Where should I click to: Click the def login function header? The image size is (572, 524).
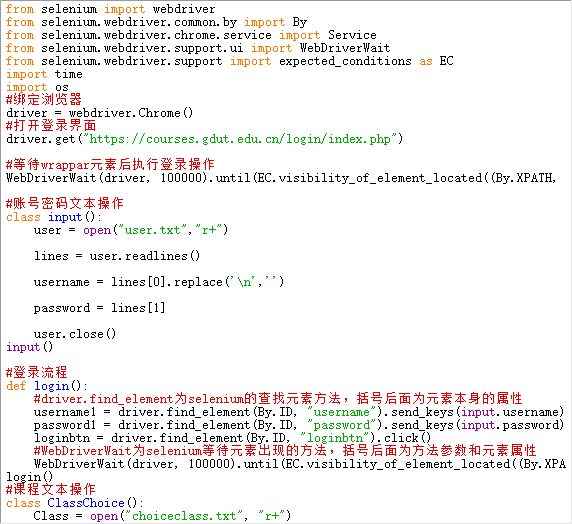point(47,386)
